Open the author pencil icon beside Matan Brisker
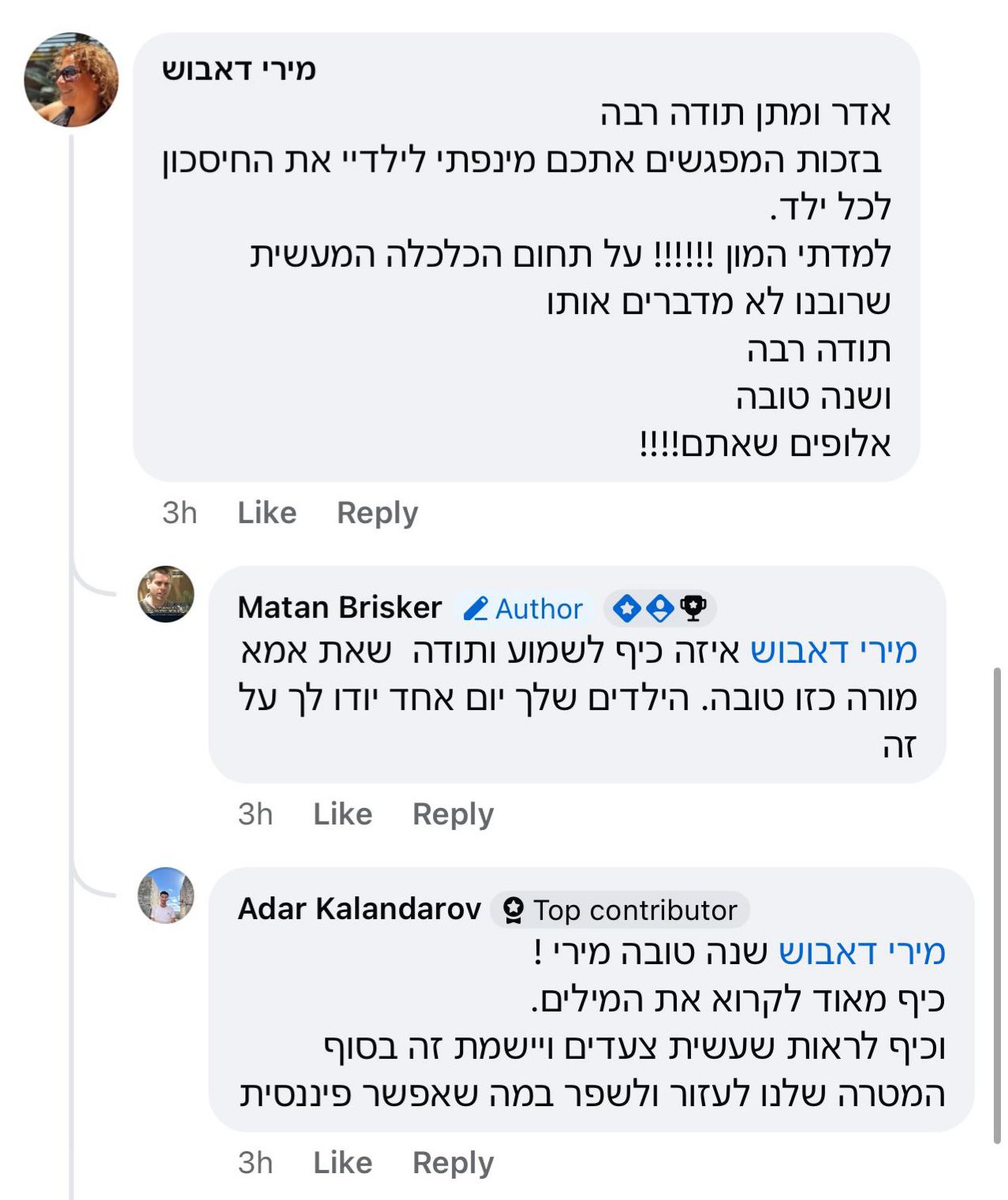The image size is (1008, 1200). [476, 609]
